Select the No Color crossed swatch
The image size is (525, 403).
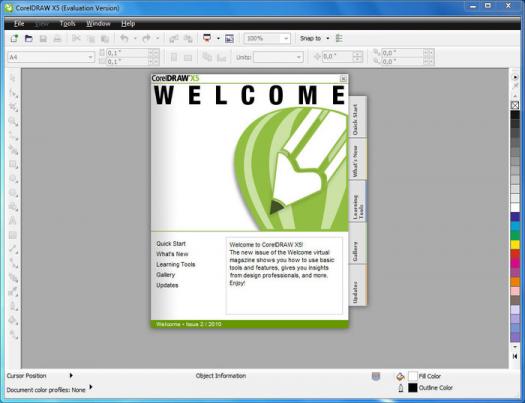515,105
